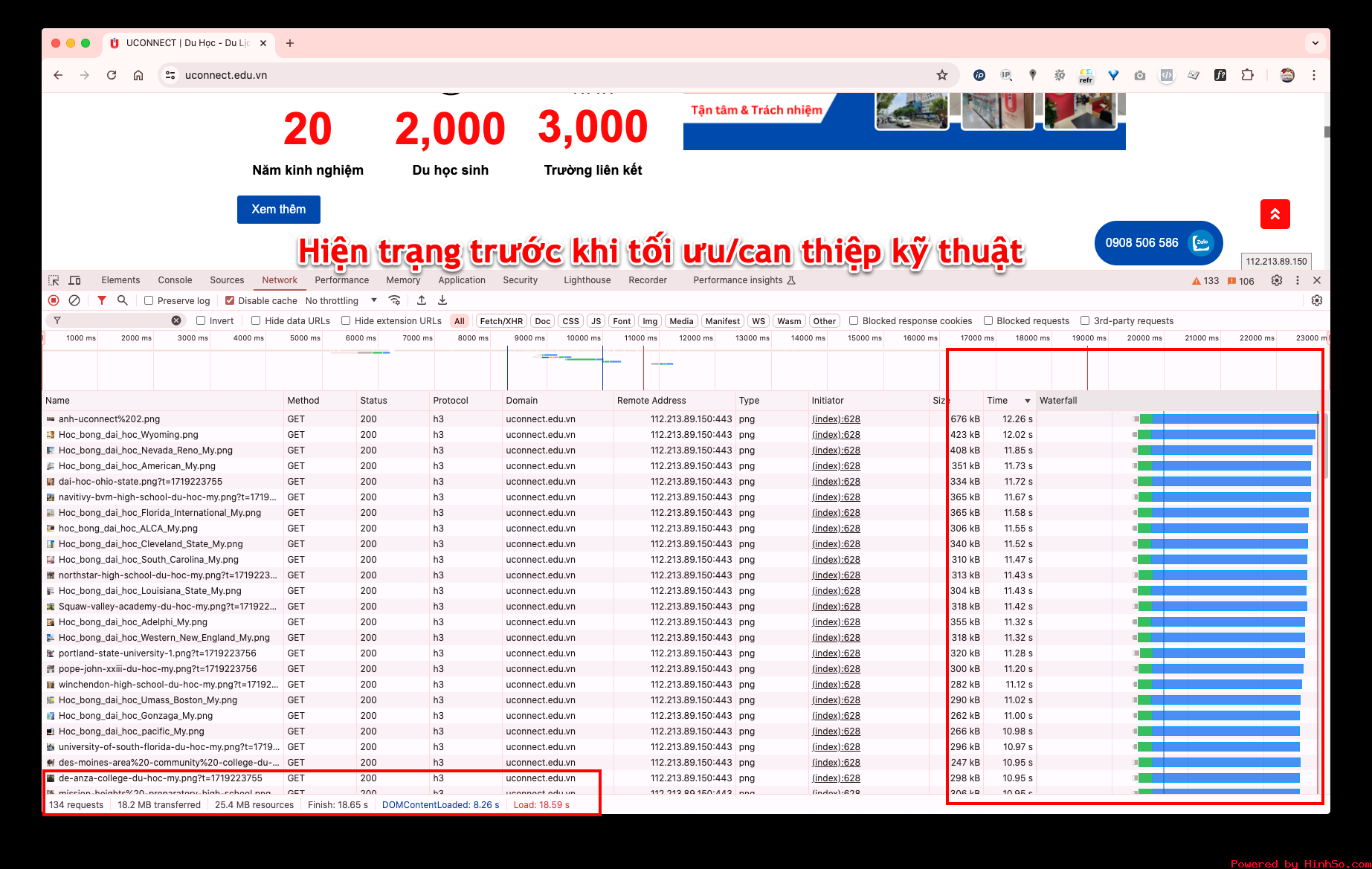The image size is (1372, 869).
Task: Open the Lighthouse tab
Action: tap(587, 280)
